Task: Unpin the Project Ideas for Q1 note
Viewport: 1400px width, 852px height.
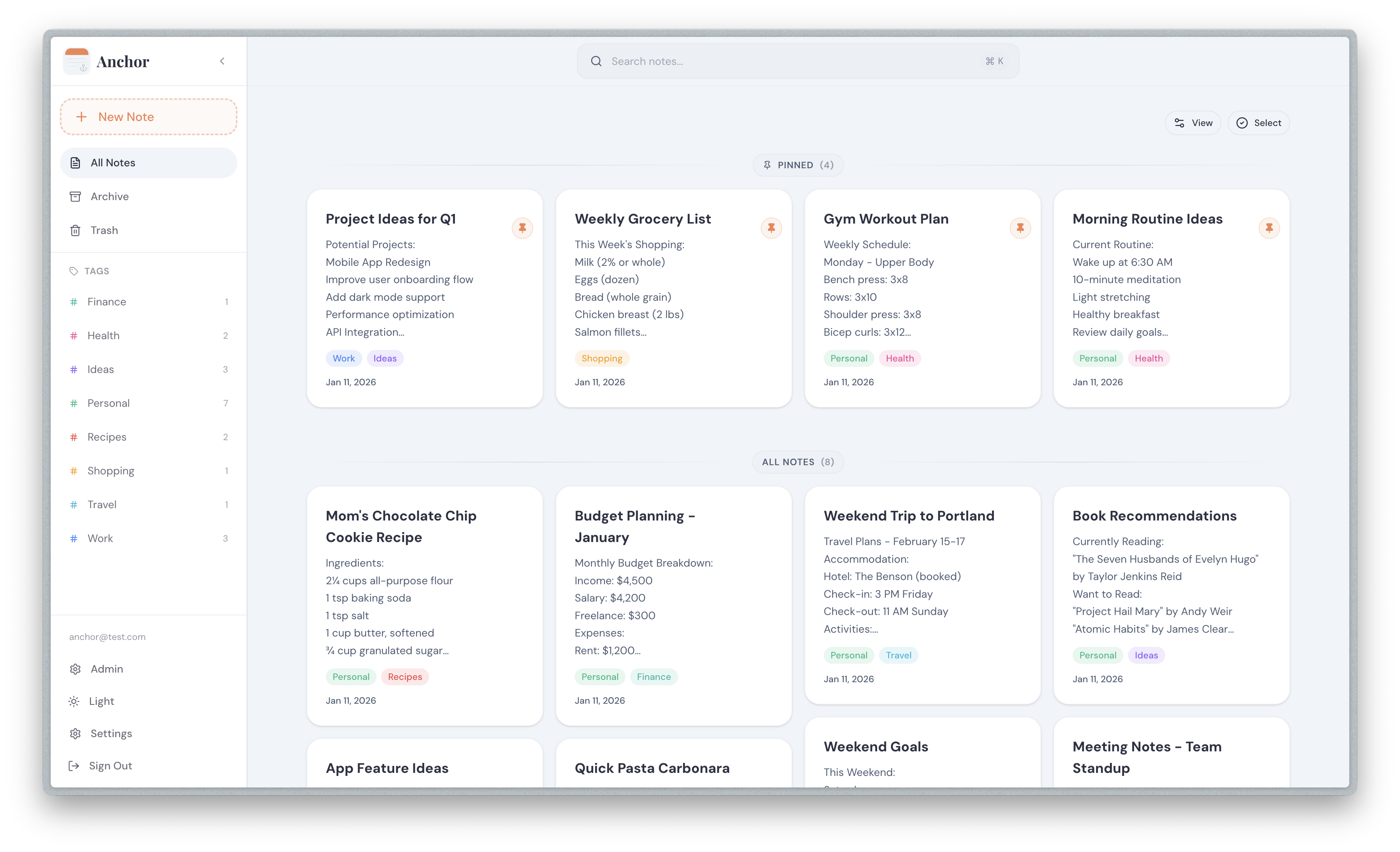Action: click(522, 228)
